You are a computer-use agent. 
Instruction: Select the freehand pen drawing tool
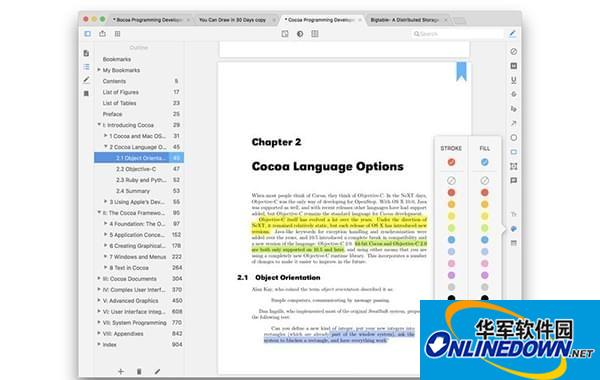click(514, 109)
